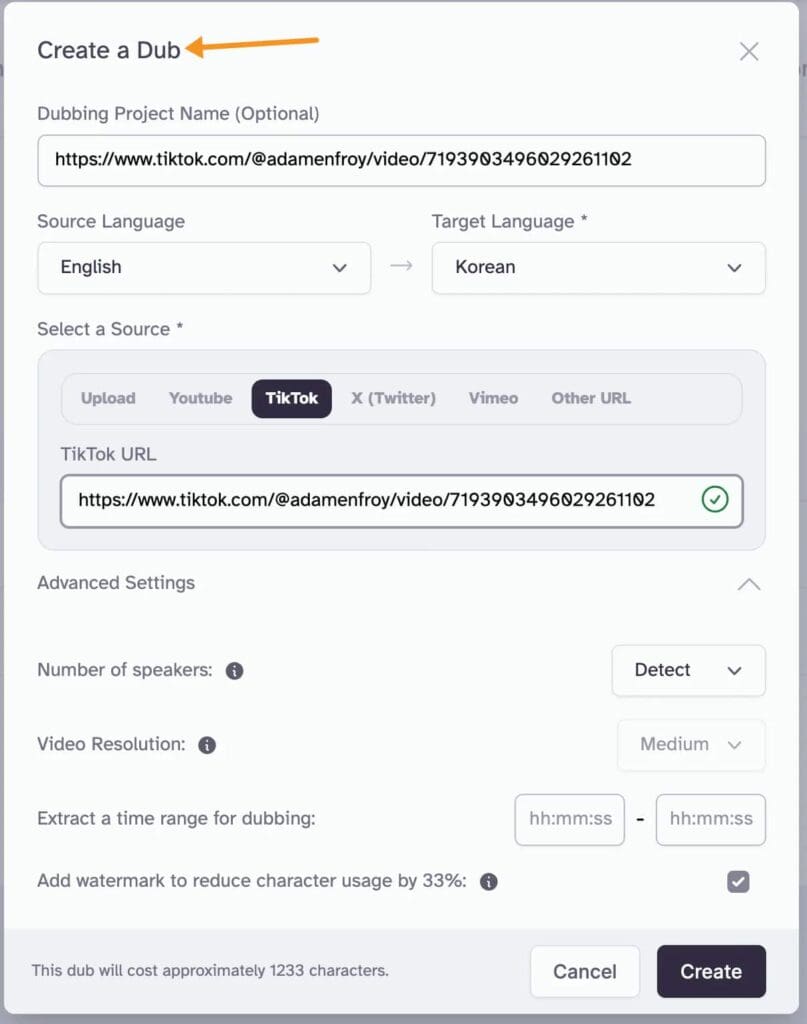This screenshot has height=1024, width=807.
Task: Open the Source Language dropdown
Action: (204, 268)
